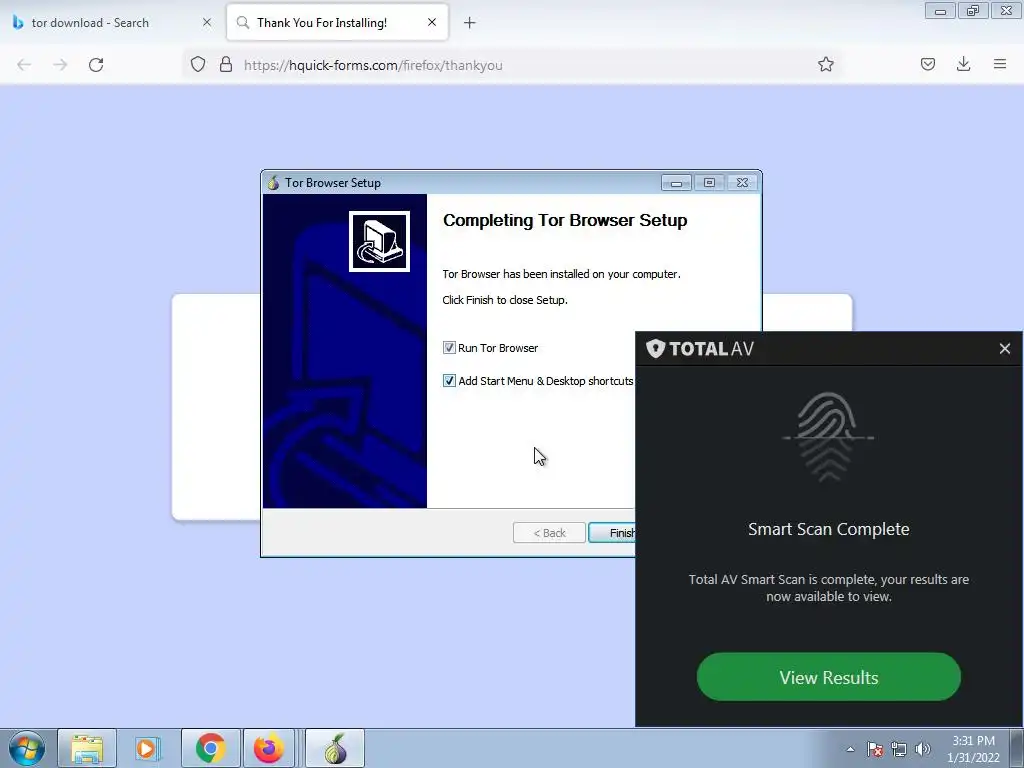Click the onion icon in Tor Setup title bar
The height and width of the screenshot is (768, 1024).
coord(273,182)
